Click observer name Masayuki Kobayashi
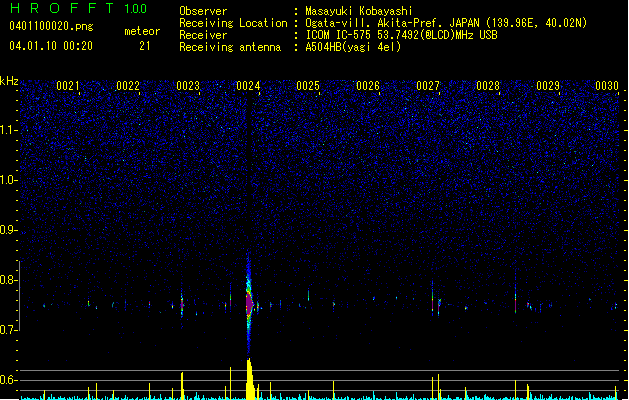The height and width of the screenshot is (400, 629). click(359, 11)
